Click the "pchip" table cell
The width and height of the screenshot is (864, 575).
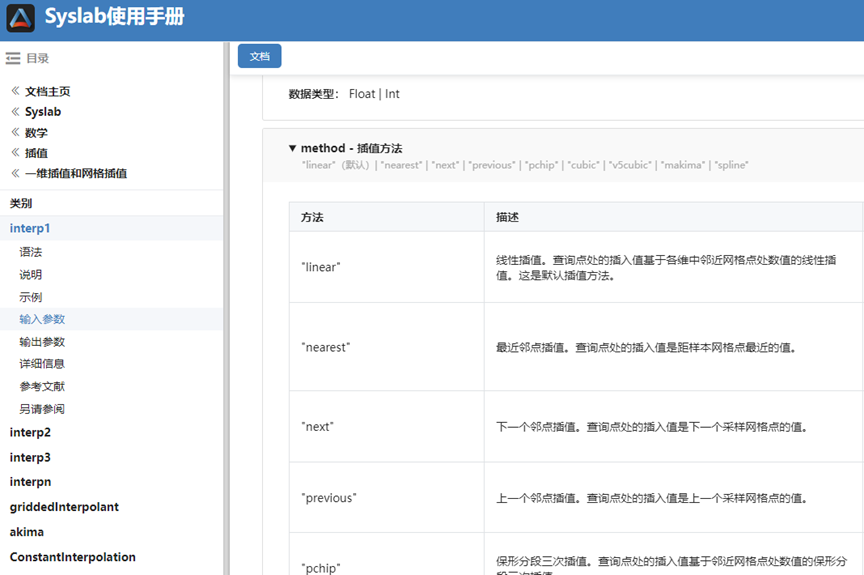[387, 554]
